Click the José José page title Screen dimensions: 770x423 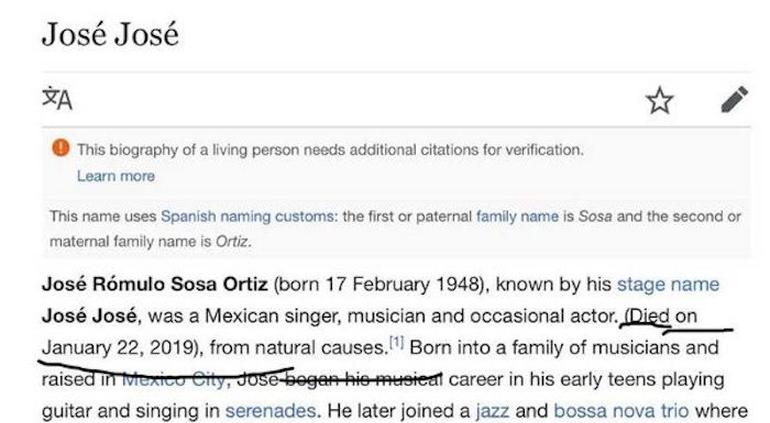click(x=110, y=35)
